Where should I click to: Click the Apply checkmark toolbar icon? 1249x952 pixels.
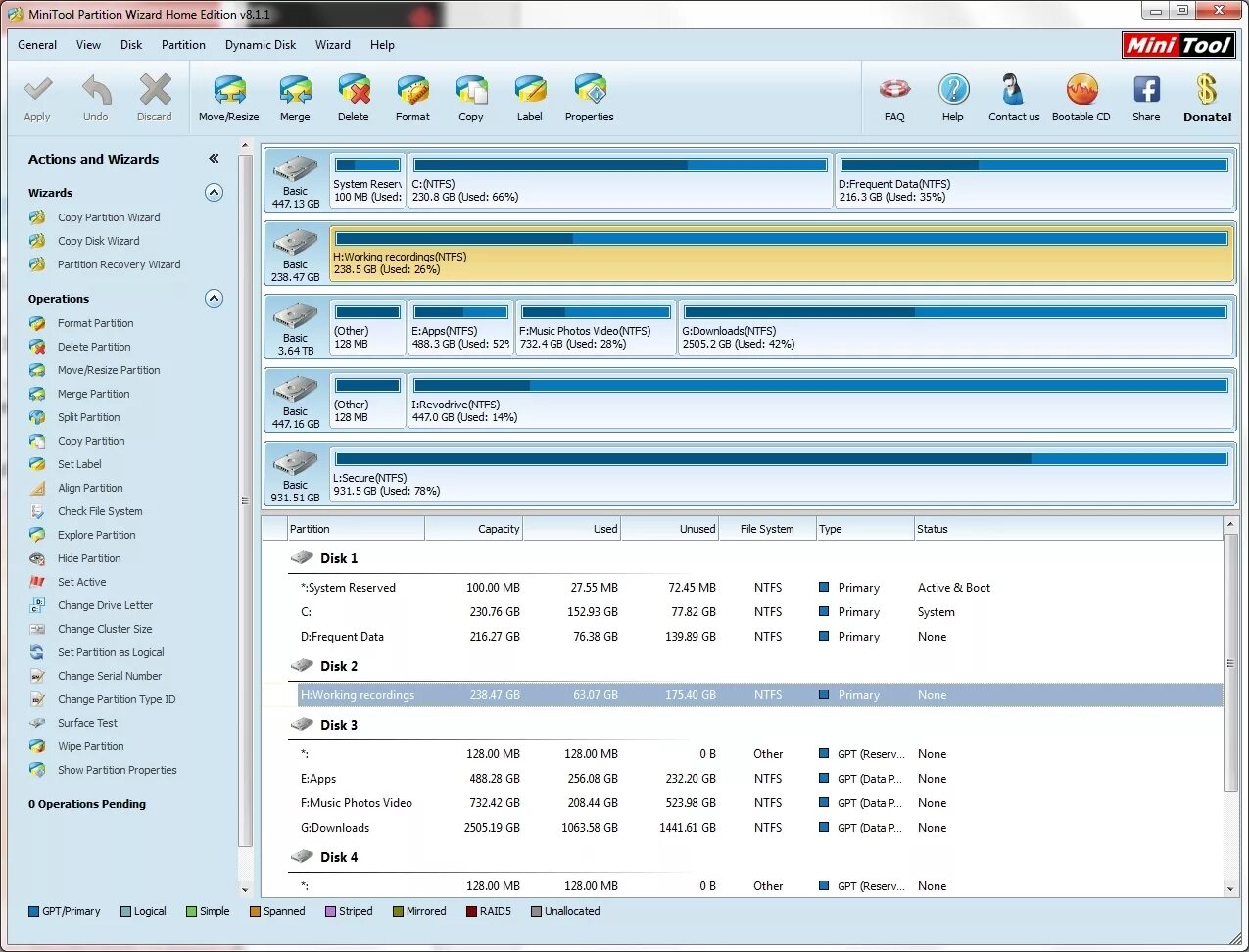[x=37, y=90]
